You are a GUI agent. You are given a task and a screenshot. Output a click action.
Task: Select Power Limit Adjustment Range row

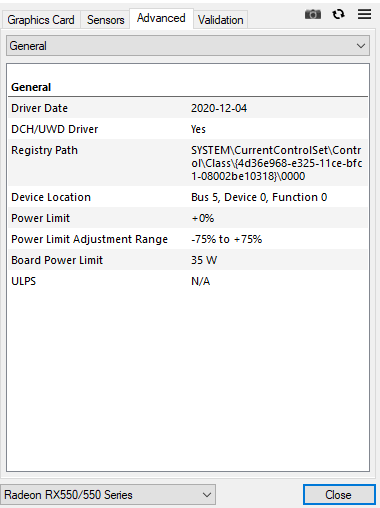click(188, 239)
